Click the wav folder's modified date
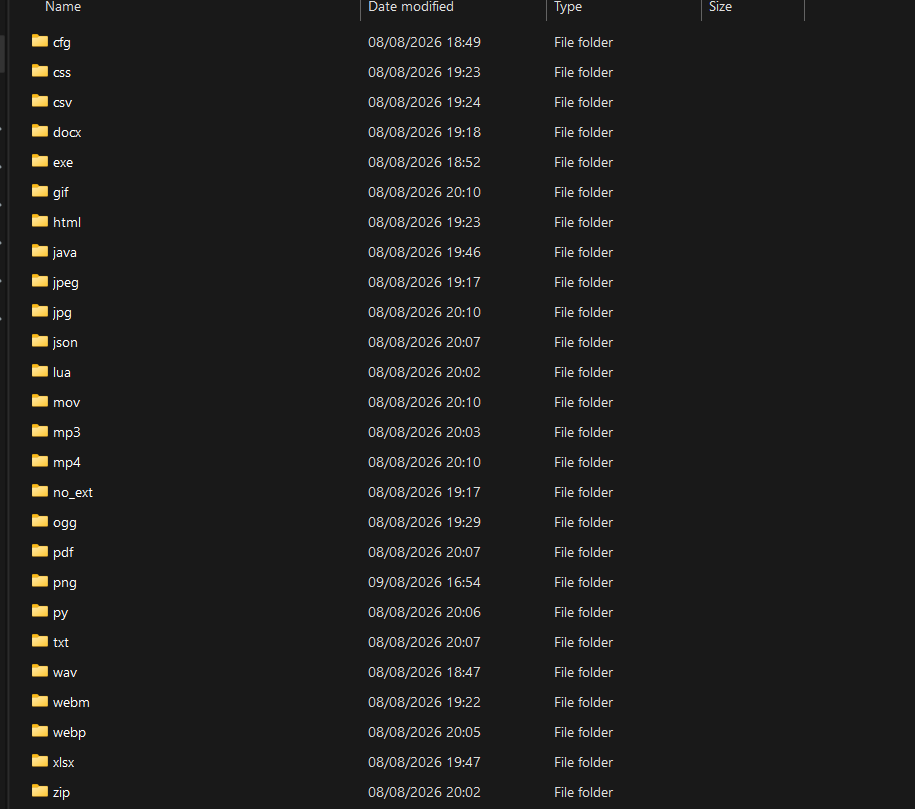Viewport: 915px width, 809px height. (424, 672)
